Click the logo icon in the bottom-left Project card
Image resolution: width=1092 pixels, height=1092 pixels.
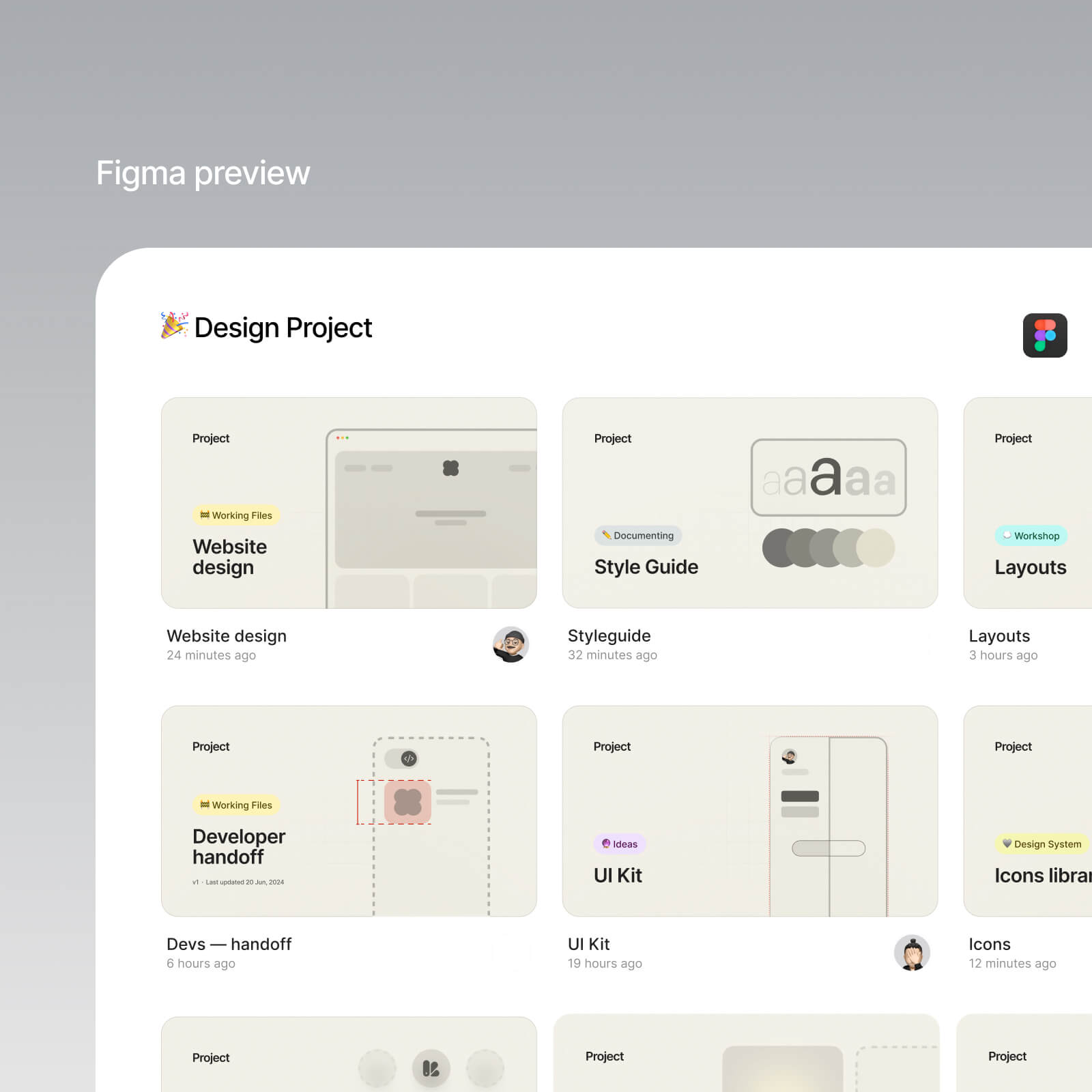point(432,1067)
